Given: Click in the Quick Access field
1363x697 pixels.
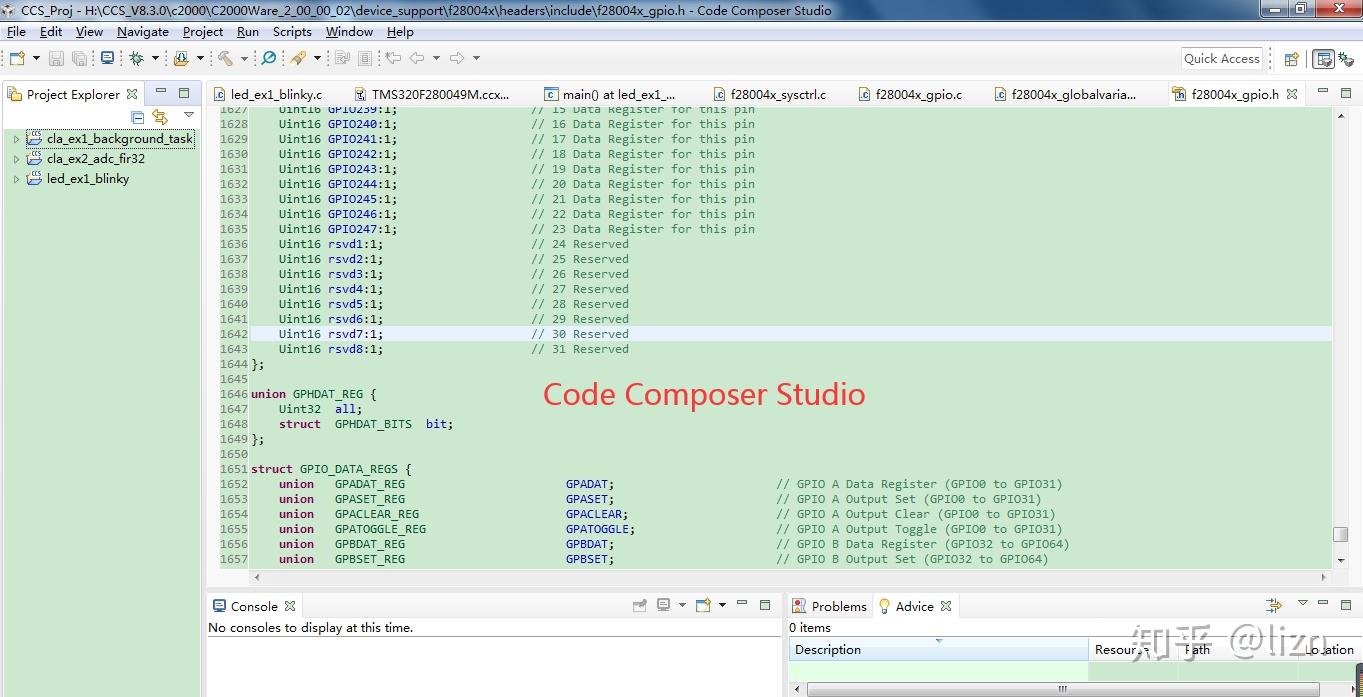Looking at the screenshot, I should (x=1221, y=59).
